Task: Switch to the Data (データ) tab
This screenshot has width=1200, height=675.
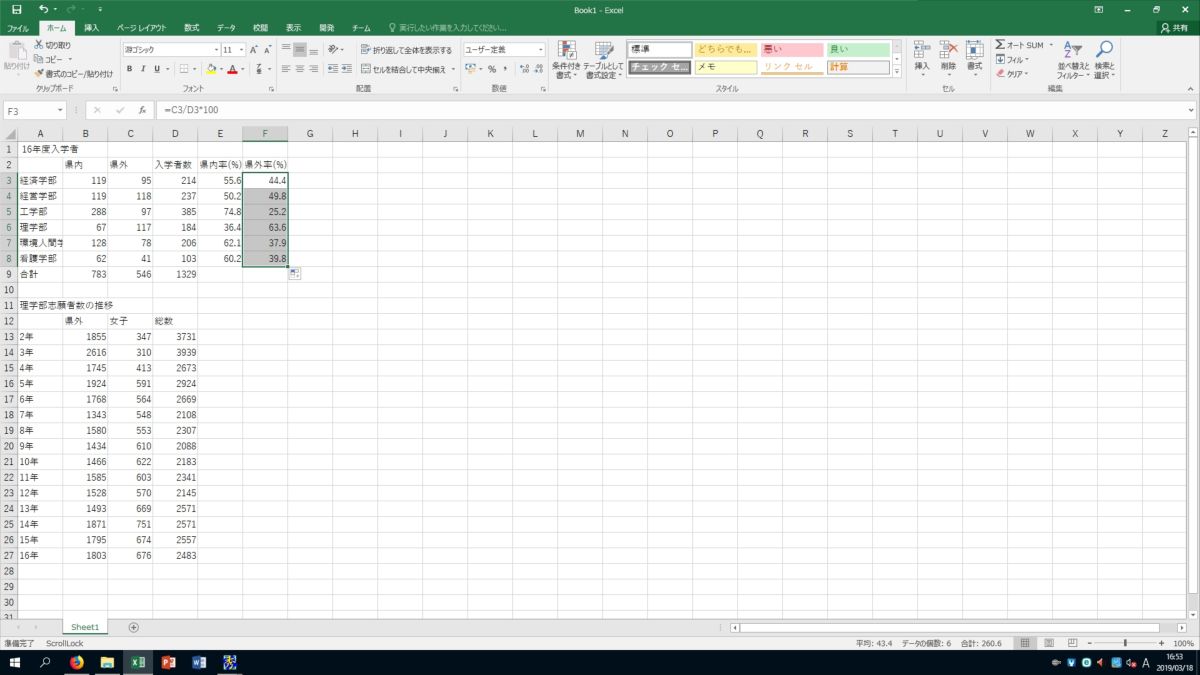Action: [226, 28]
